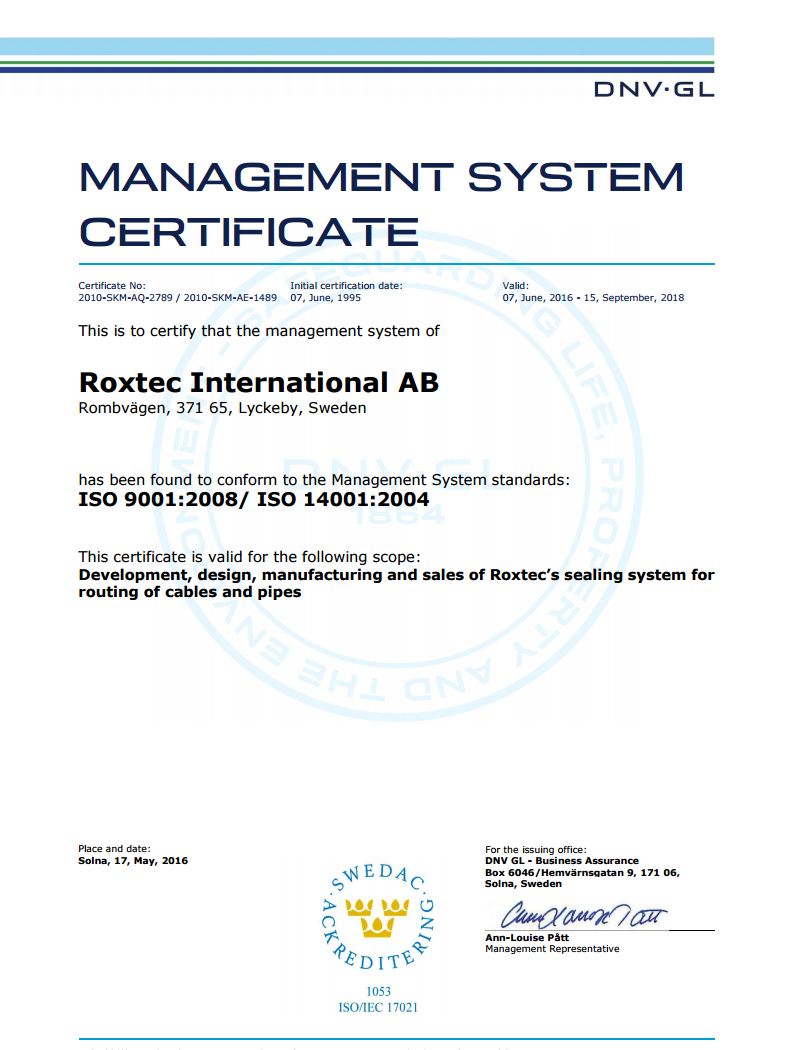
Task: Click the 'MANAGEMENT SYSTEM' title line
Action: coord(382,177)
